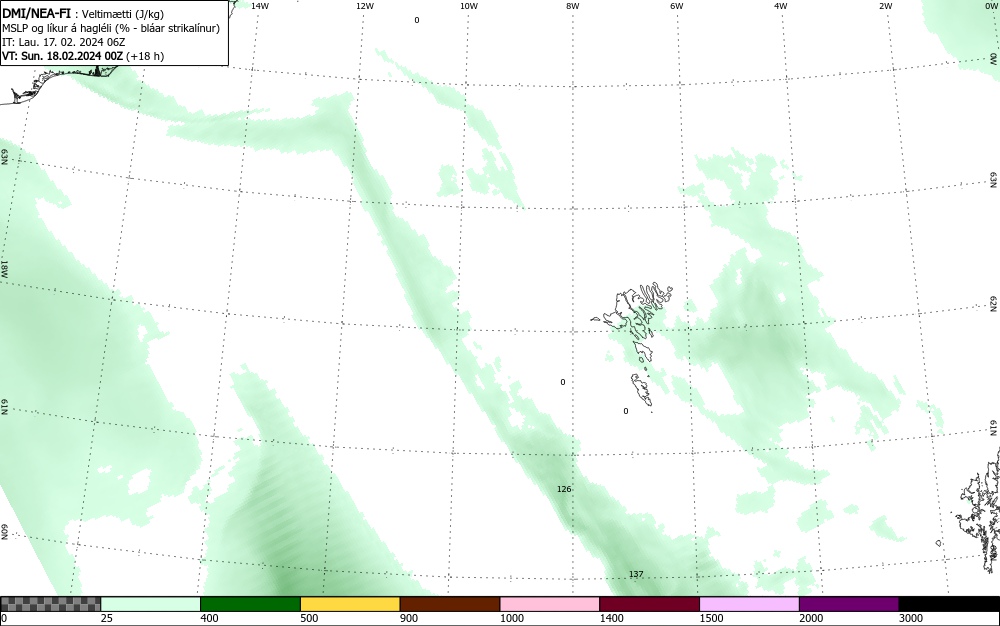Click the legend tick label 1500
Screen dimensions: 1000x626
pyautogui.click(x=711, y=618)
